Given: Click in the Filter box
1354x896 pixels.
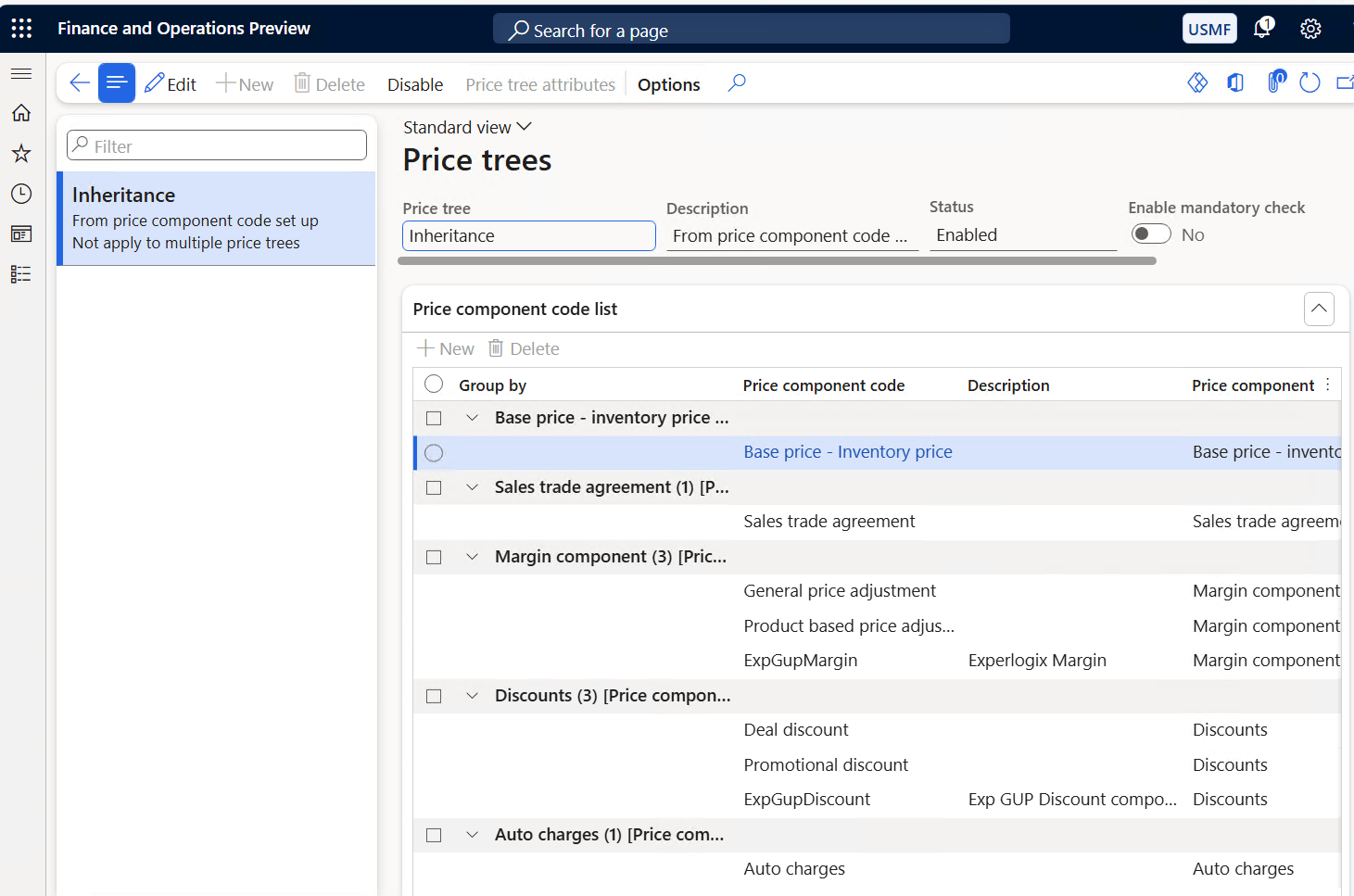Looking at the screenshot, I should click(x=217, y=145).
